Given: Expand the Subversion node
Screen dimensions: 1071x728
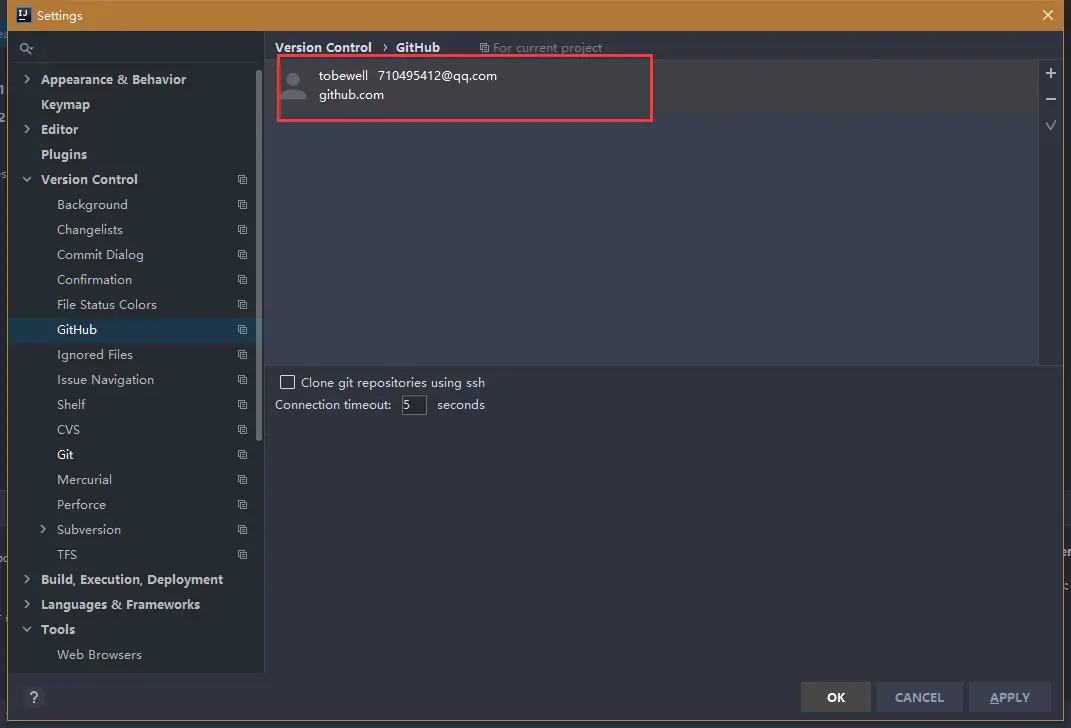Looking at the screenshot, I should (43, 529).
